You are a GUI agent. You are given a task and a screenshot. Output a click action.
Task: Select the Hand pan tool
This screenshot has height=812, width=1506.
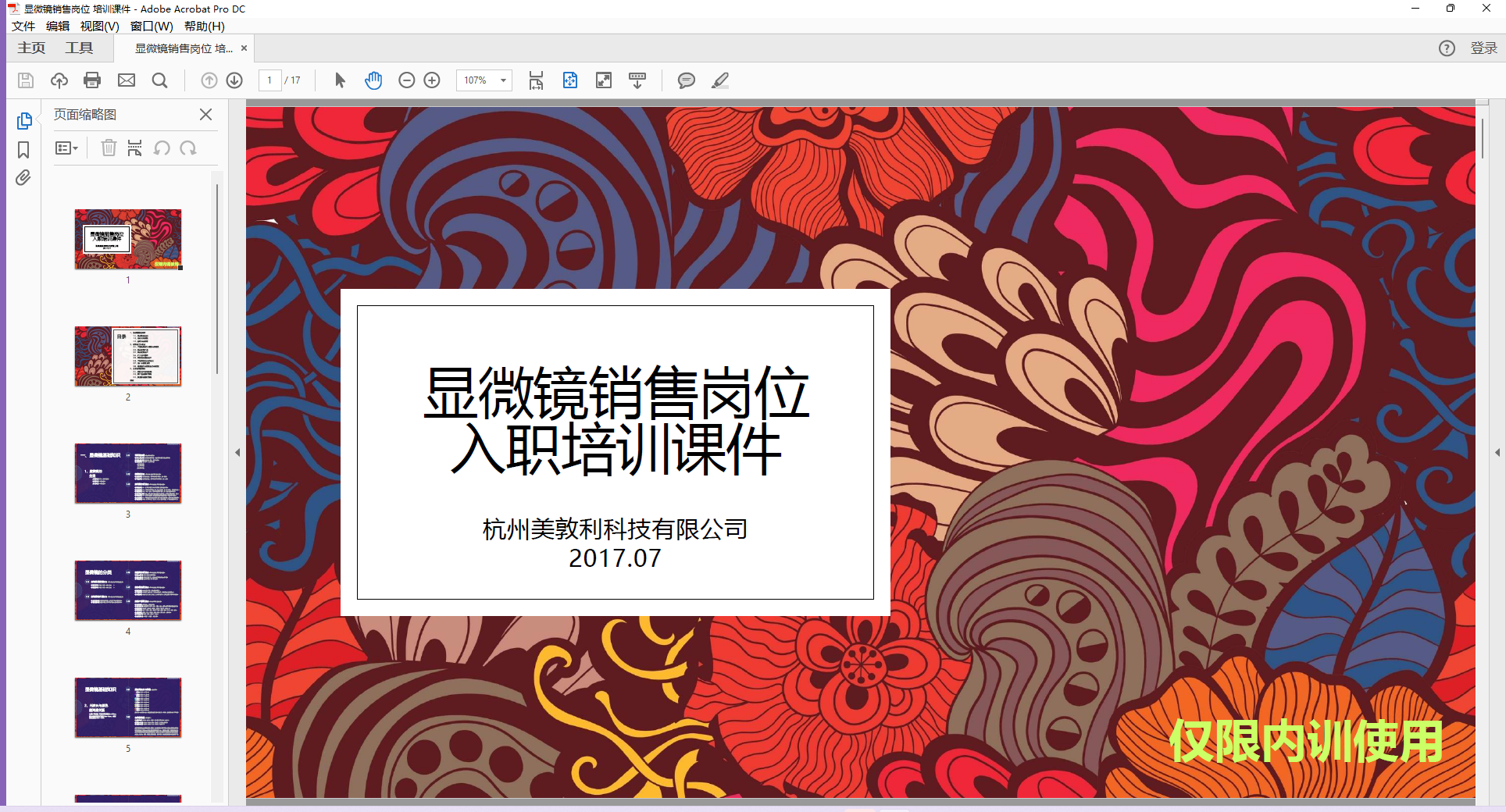pyautogui.click(x=373, y=80)
